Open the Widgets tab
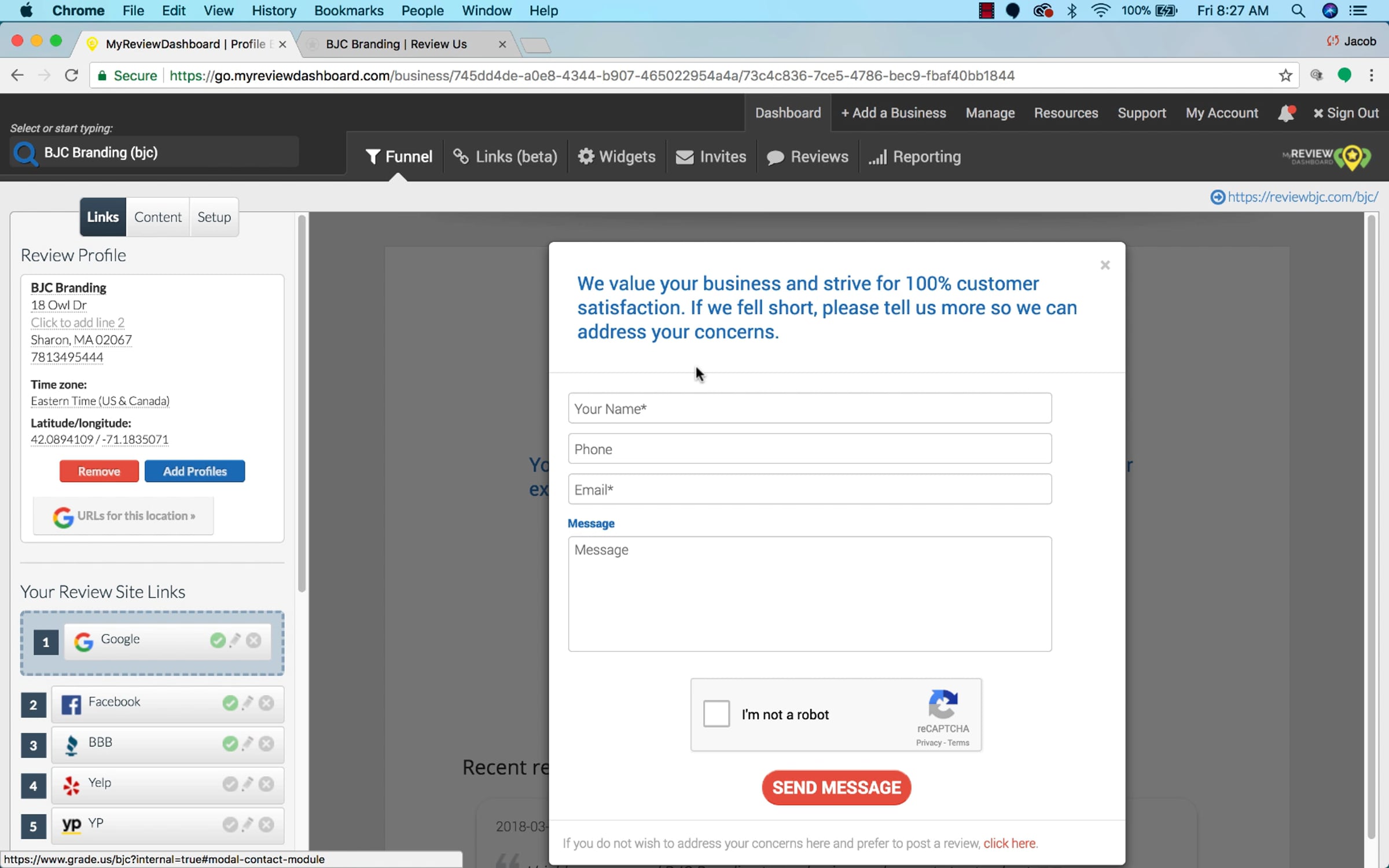The width and height of the screenshot is (1389, 868). click(x=617, y=157)
